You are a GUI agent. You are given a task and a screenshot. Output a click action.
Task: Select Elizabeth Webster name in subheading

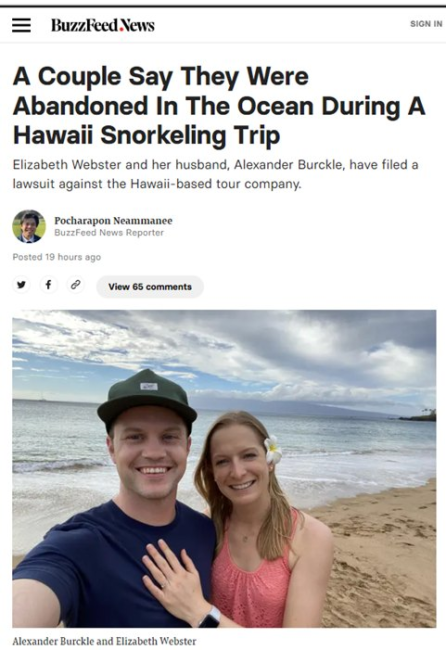[x=67, y=165]
